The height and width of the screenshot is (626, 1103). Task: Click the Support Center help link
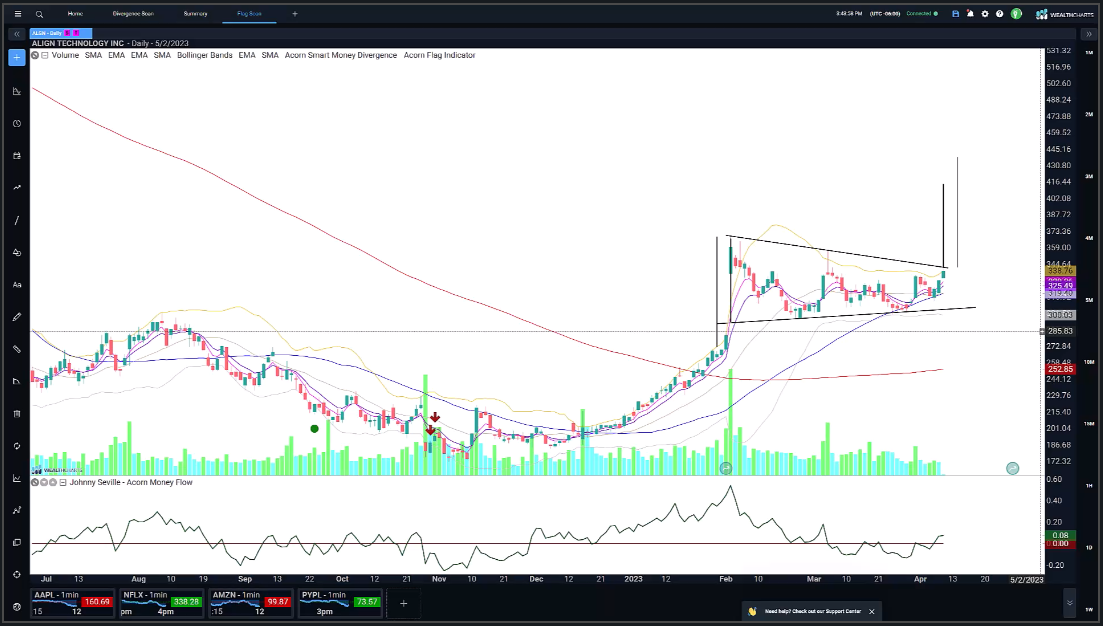pos(812,611)
